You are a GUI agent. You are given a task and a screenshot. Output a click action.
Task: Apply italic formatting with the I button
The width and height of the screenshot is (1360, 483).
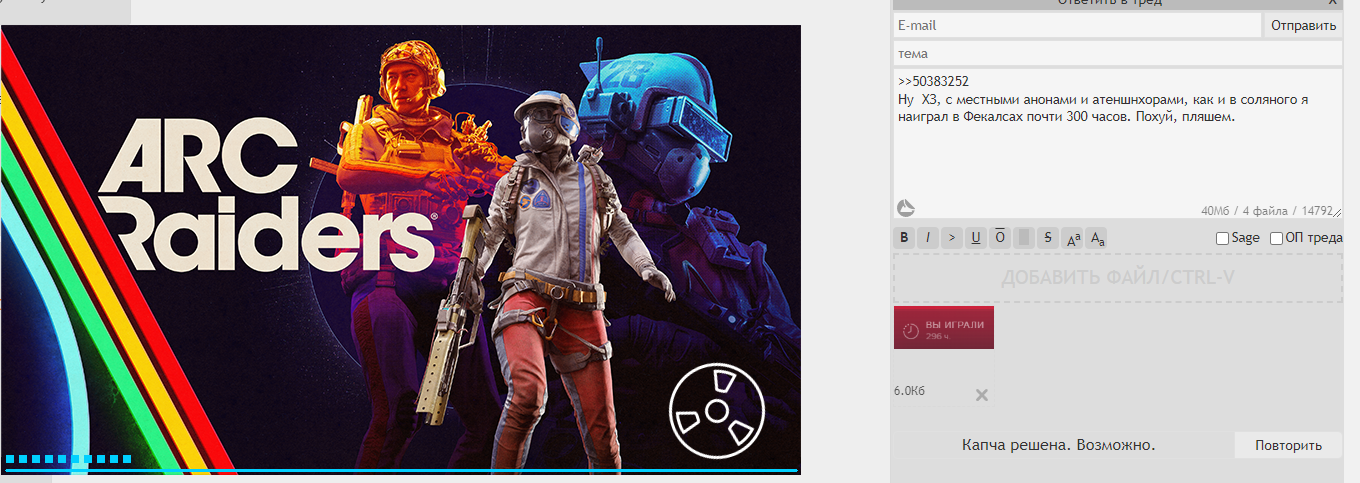point(928,237)
